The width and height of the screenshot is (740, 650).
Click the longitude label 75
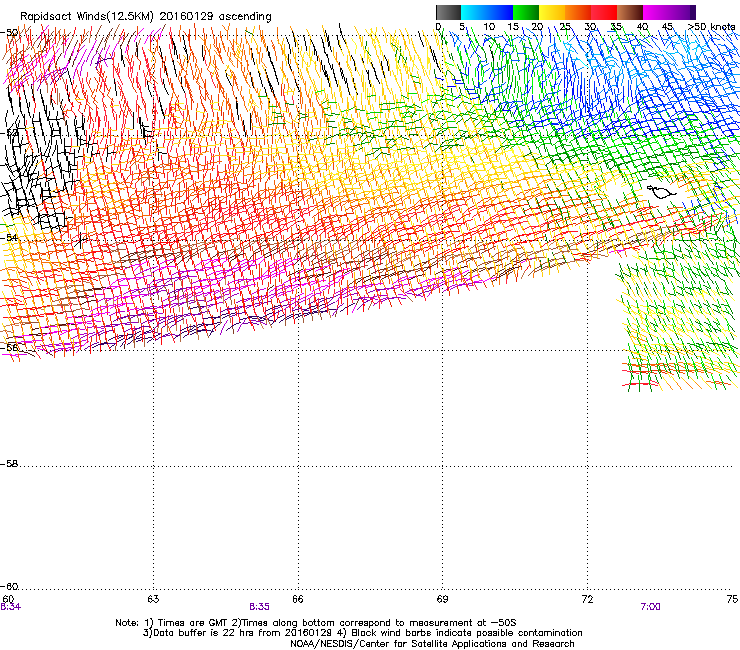[732, 599]
